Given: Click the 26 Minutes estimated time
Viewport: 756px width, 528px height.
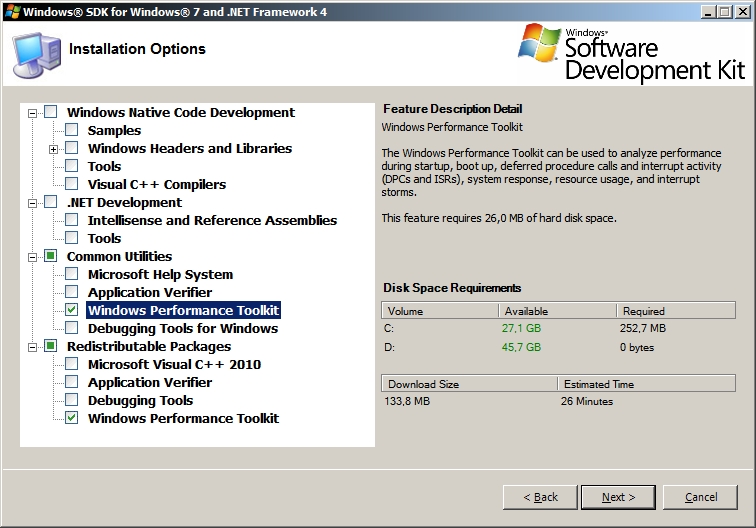Looking at the screenshot, I should (x=587, y=401).
